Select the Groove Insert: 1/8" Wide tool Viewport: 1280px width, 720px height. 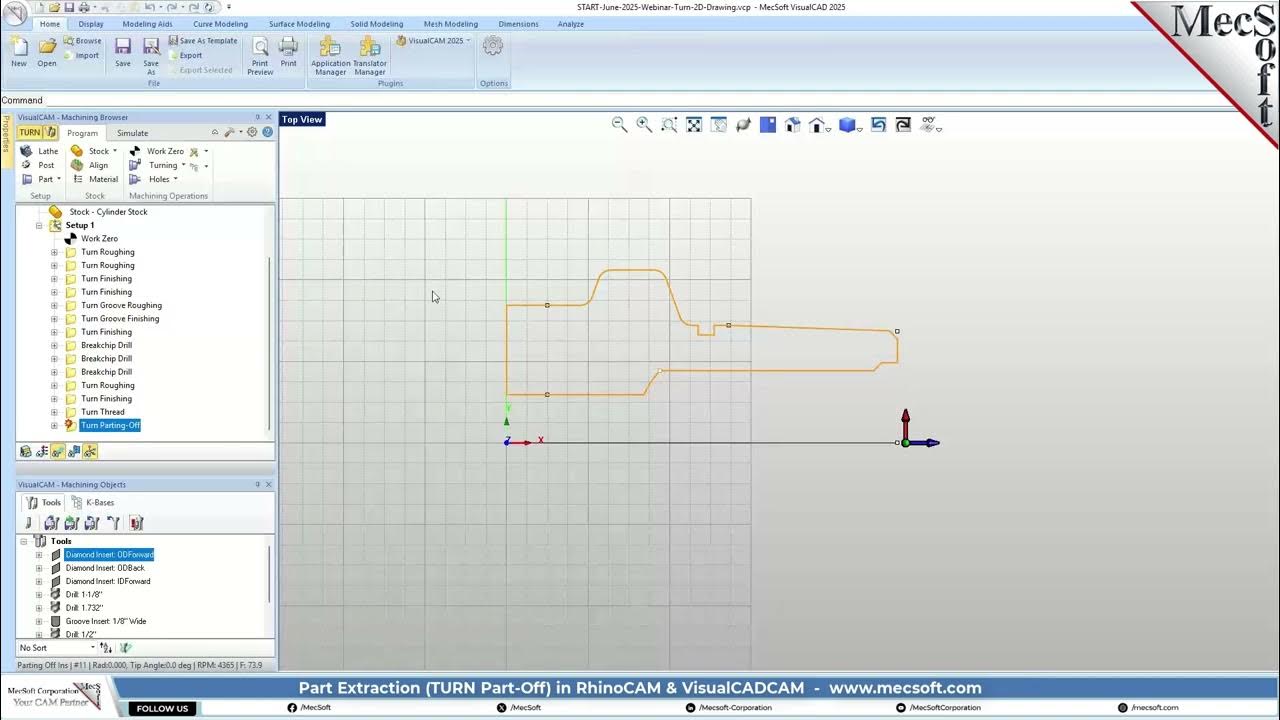tap(106, 621)
